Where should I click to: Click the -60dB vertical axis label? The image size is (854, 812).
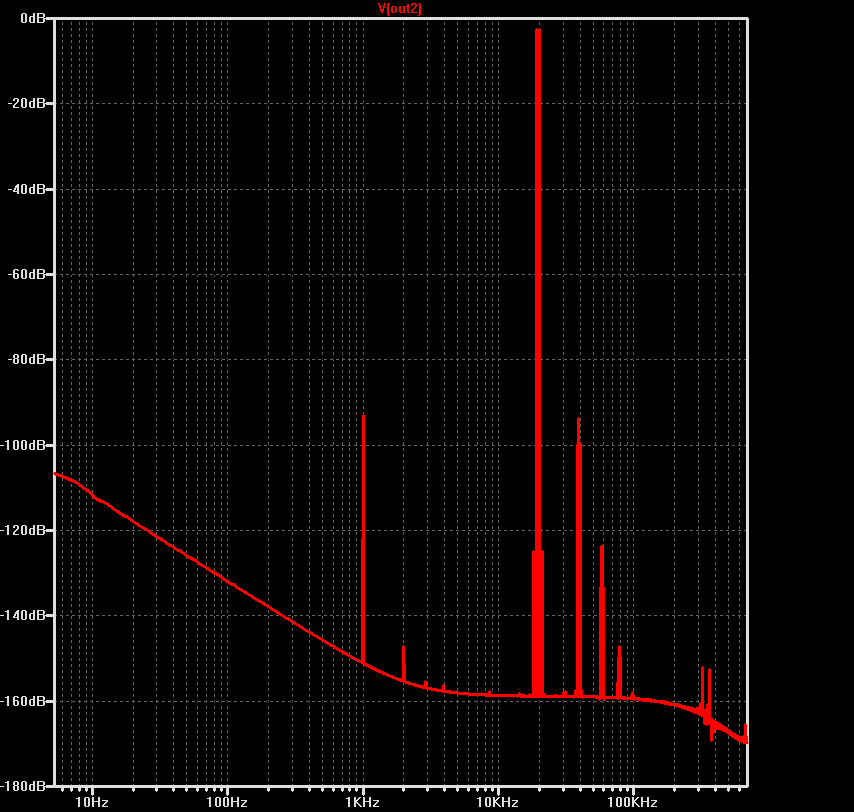point(26,274)
